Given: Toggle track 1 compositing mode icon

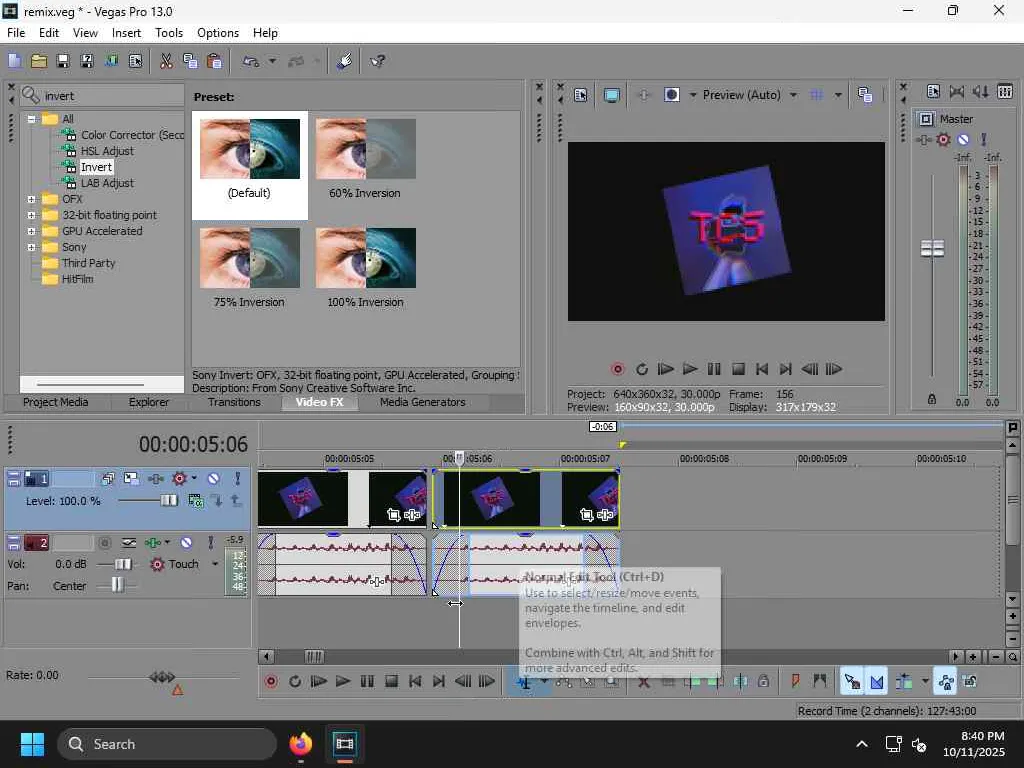Looking at the screenshot, I should click(x=195, y=501).
